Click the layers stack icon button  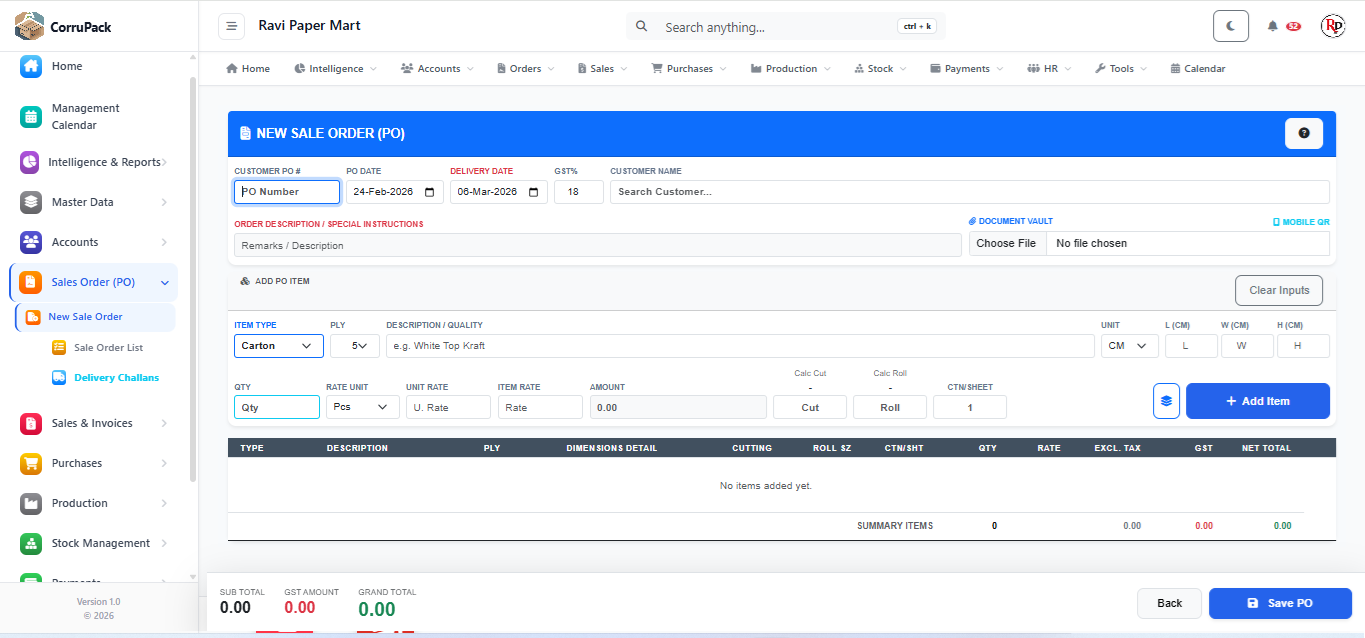1166,401
